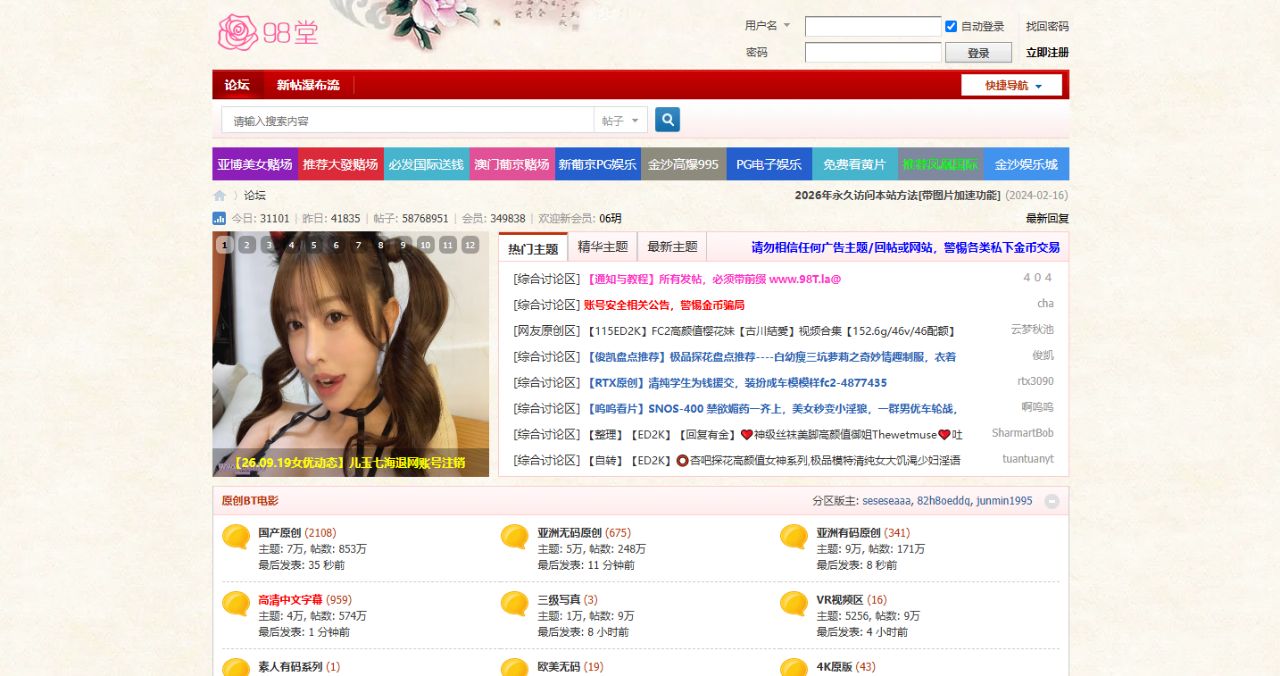Click the blue search magnifier button
Viewport: 1280px width, 676px height.
[667, 120]
